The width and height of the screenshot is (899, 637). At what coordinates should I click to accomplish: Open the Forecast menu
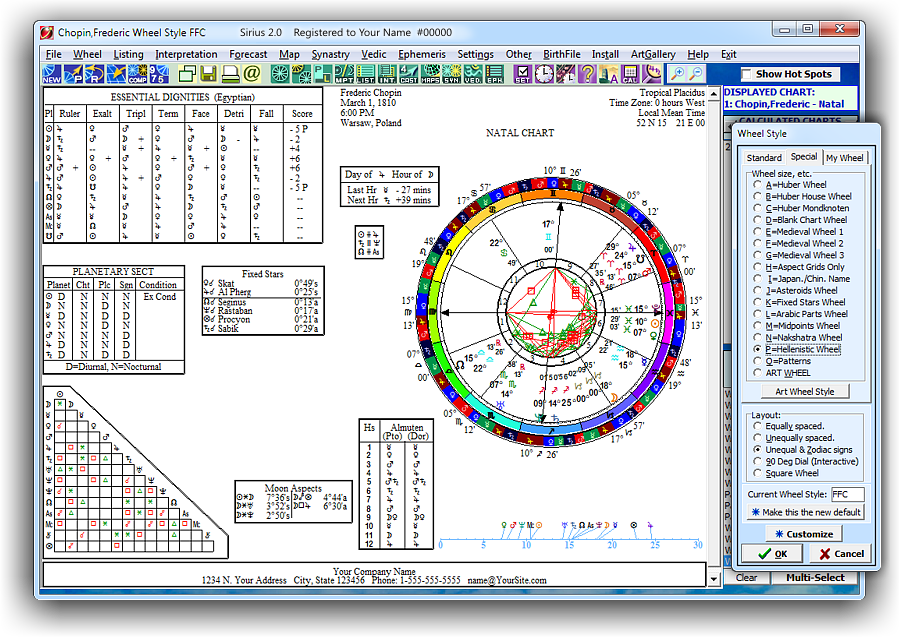coord(248,54)
